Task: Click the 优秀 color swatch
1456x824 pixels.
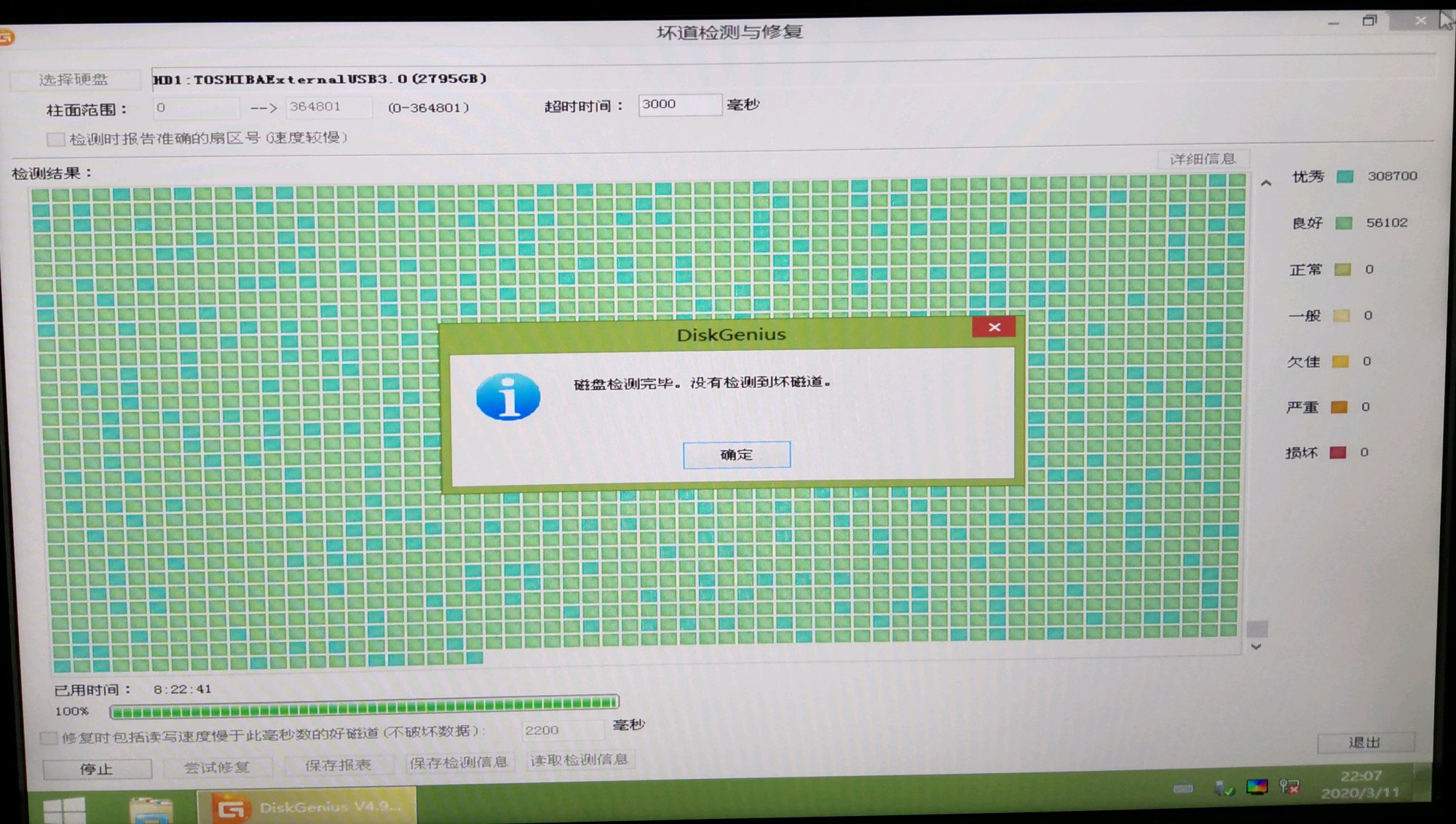Action: 1345,176
